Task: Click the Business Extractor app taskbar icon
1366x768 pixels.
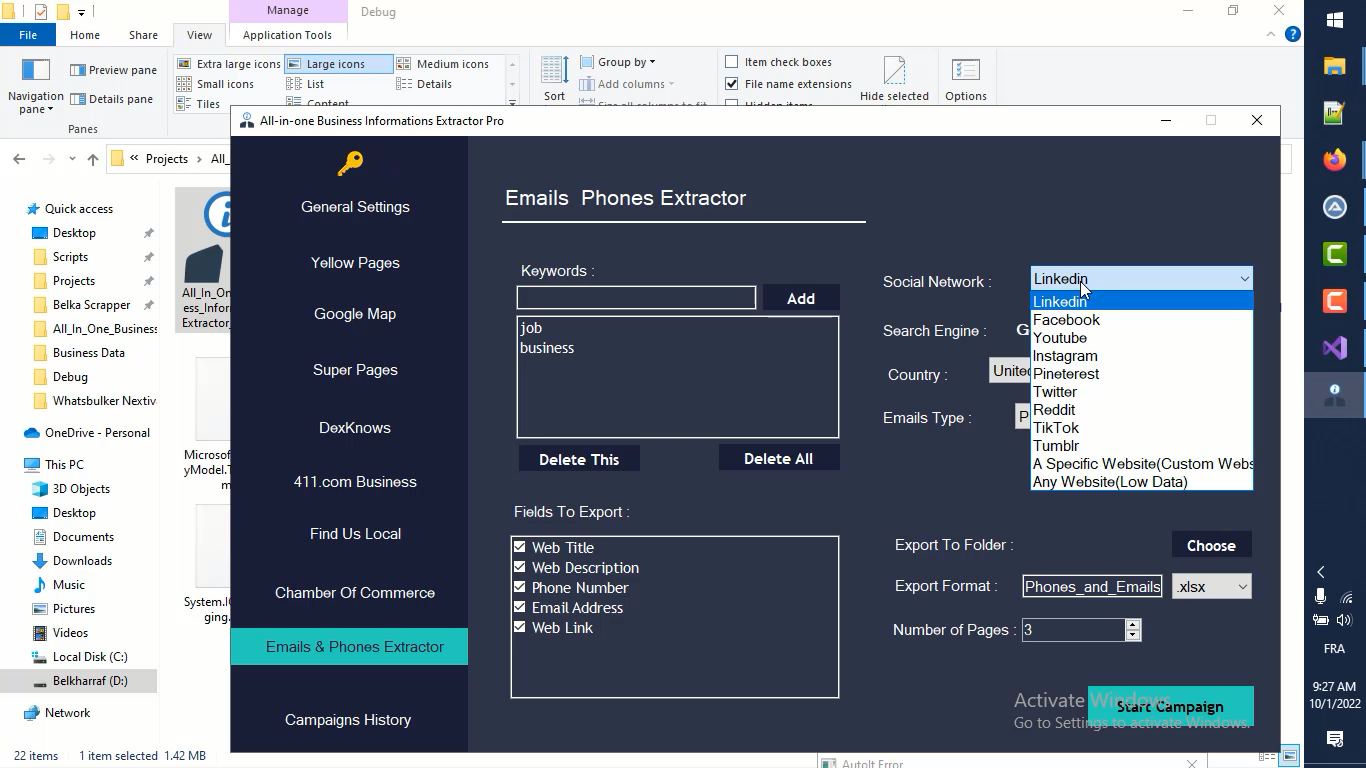Action: [1335, 394]
